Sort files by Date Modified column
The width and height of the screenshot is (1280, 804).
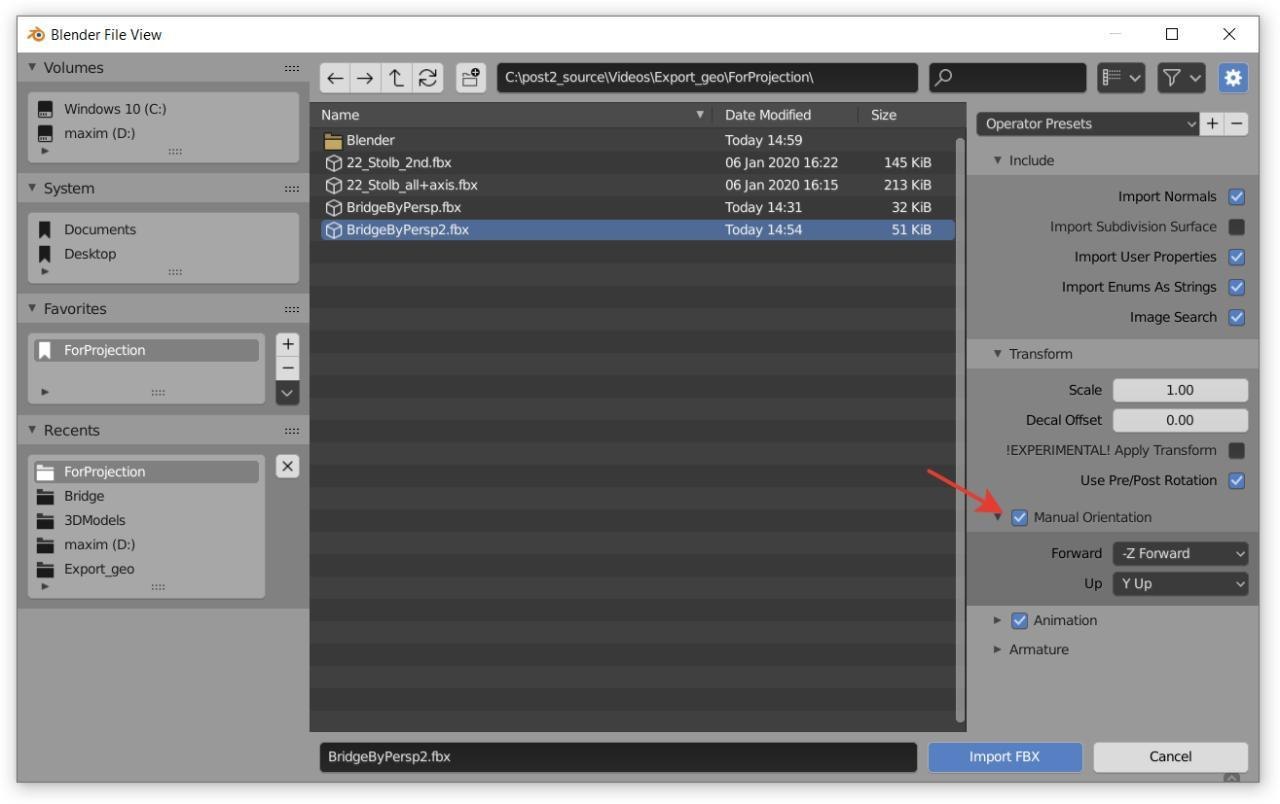pyautogui.click(x=786, y=115)
